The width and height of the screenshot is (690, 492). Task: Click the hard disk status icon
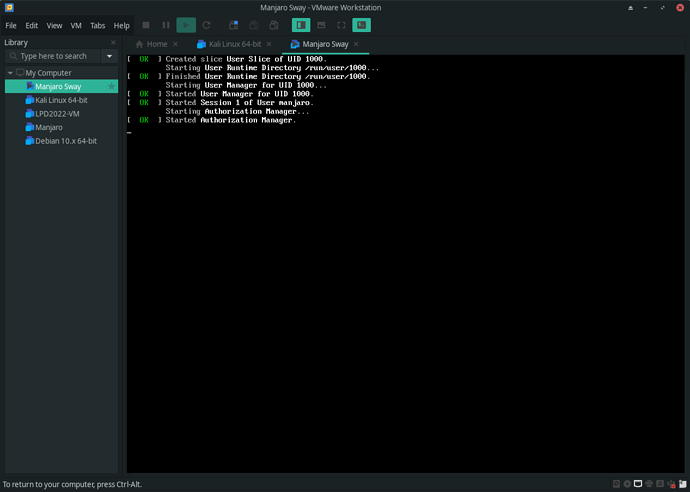click(617, 484)
